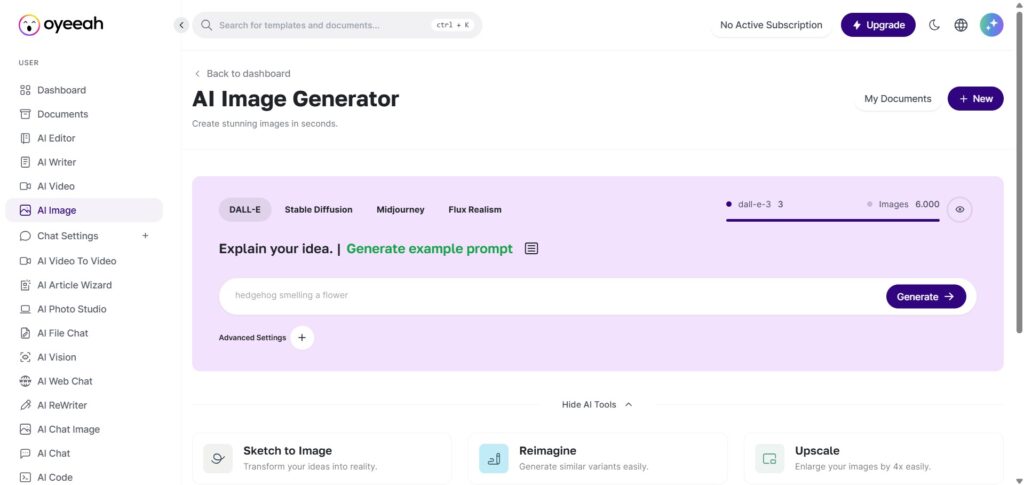Click the oyeeah logo
The height and width of the screenshot is (485, 1024).
61,25
